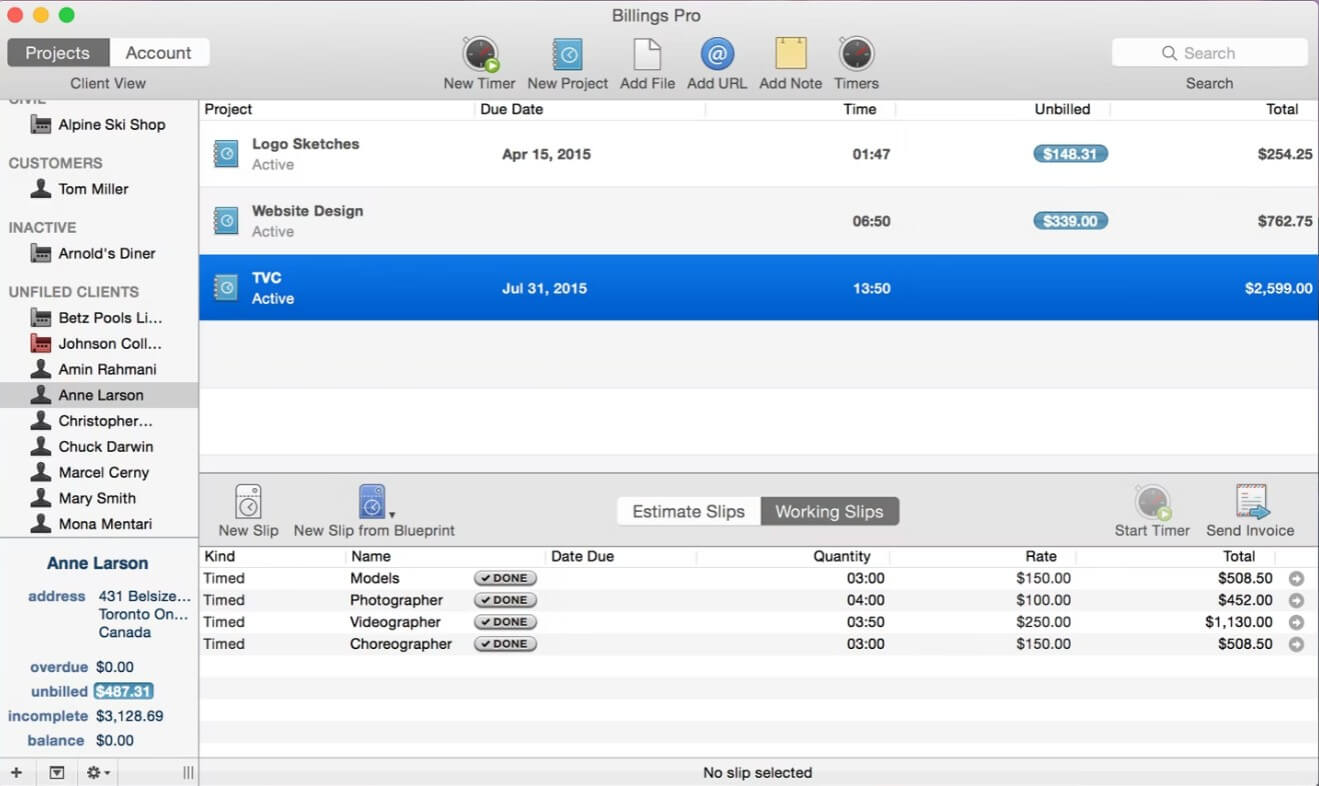1319x786 pixels.
Task: Open the sidebar filter dropdown next to plus button
Action: tap(57, 772)
